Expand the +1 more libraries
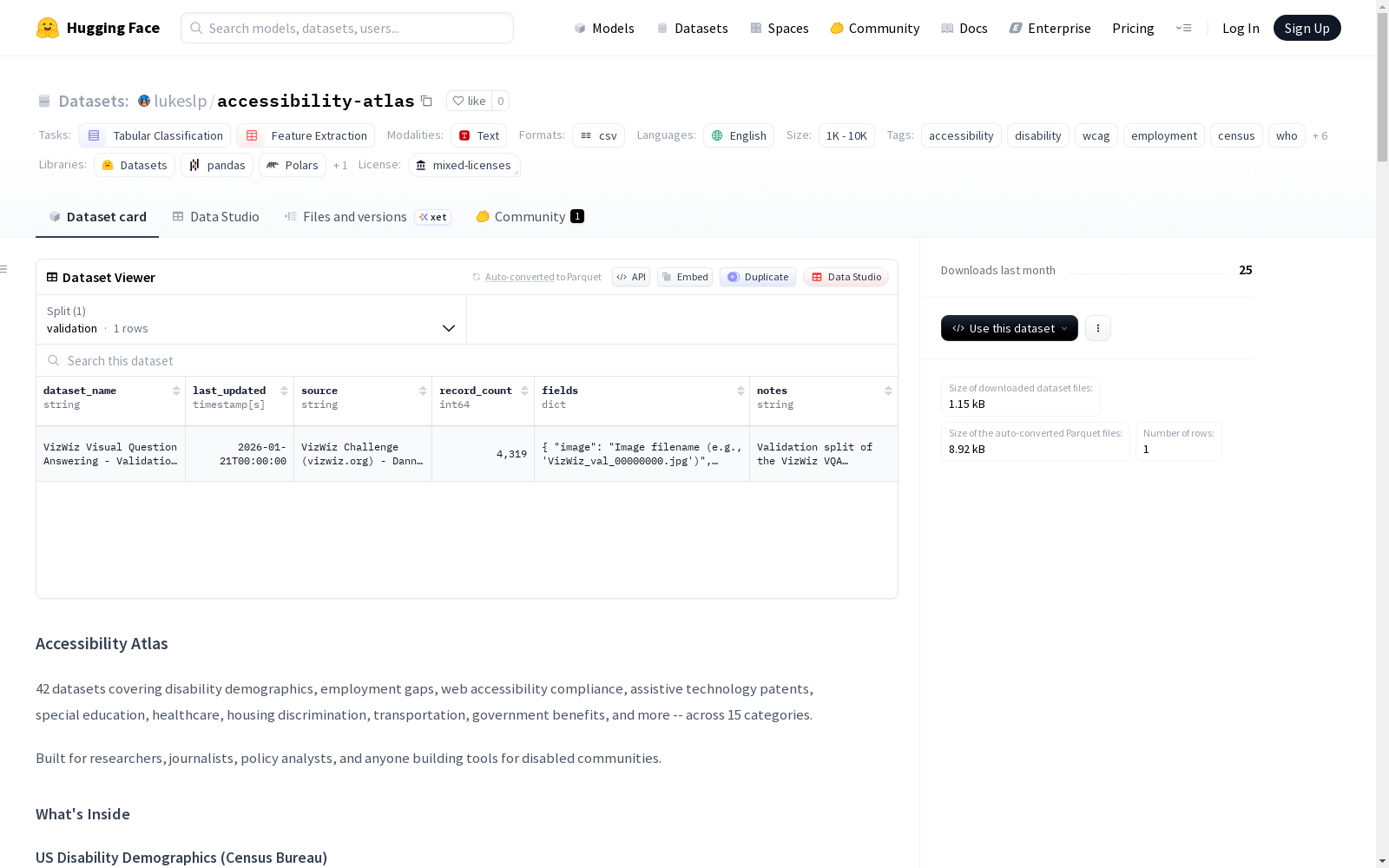1389x868 pixels. 340,165
